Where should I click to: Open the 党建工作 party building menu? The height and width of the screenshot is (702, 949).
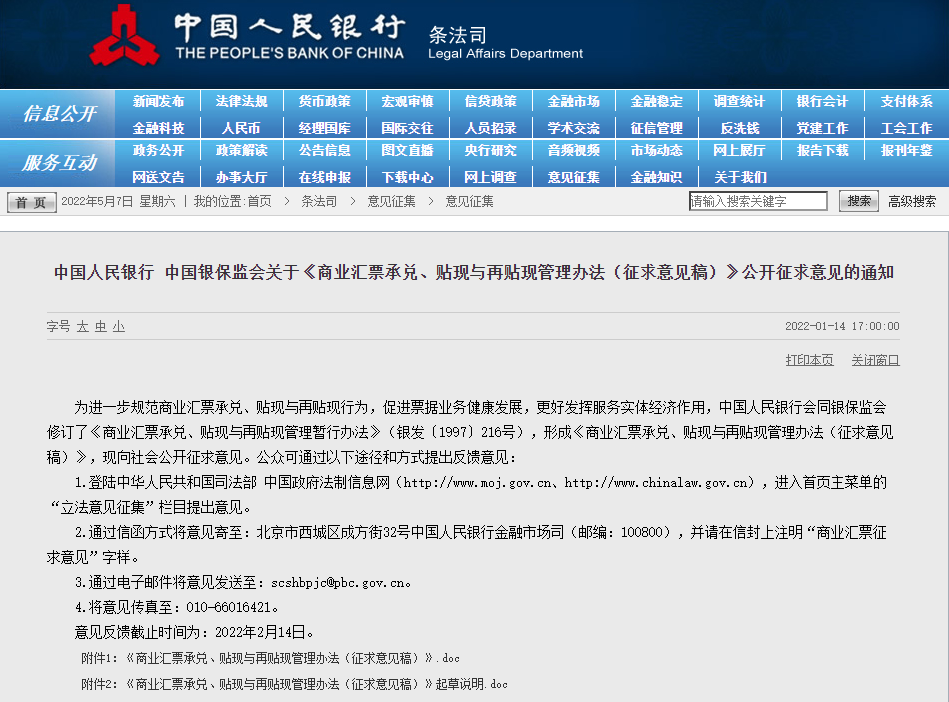822,126
